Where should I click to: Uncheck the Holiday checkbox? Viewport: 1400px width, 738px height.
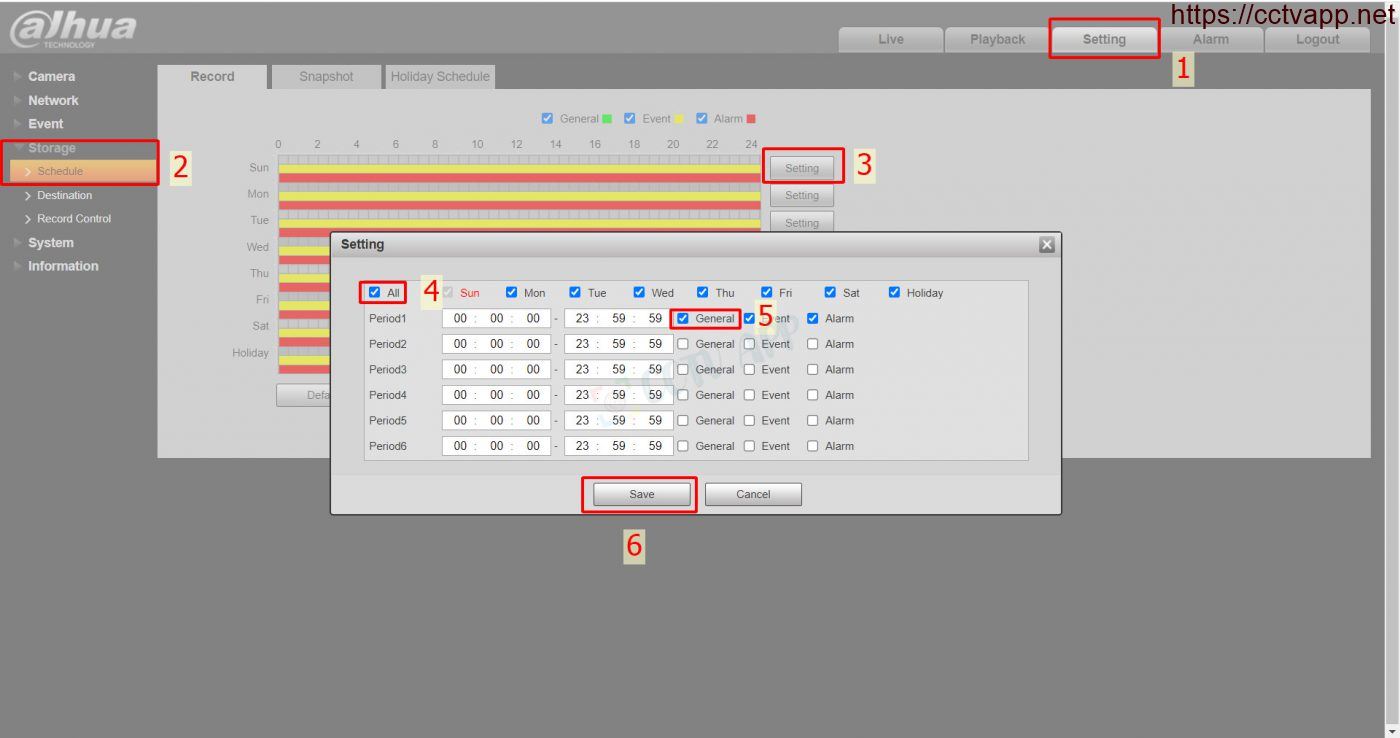coord(894,293)
